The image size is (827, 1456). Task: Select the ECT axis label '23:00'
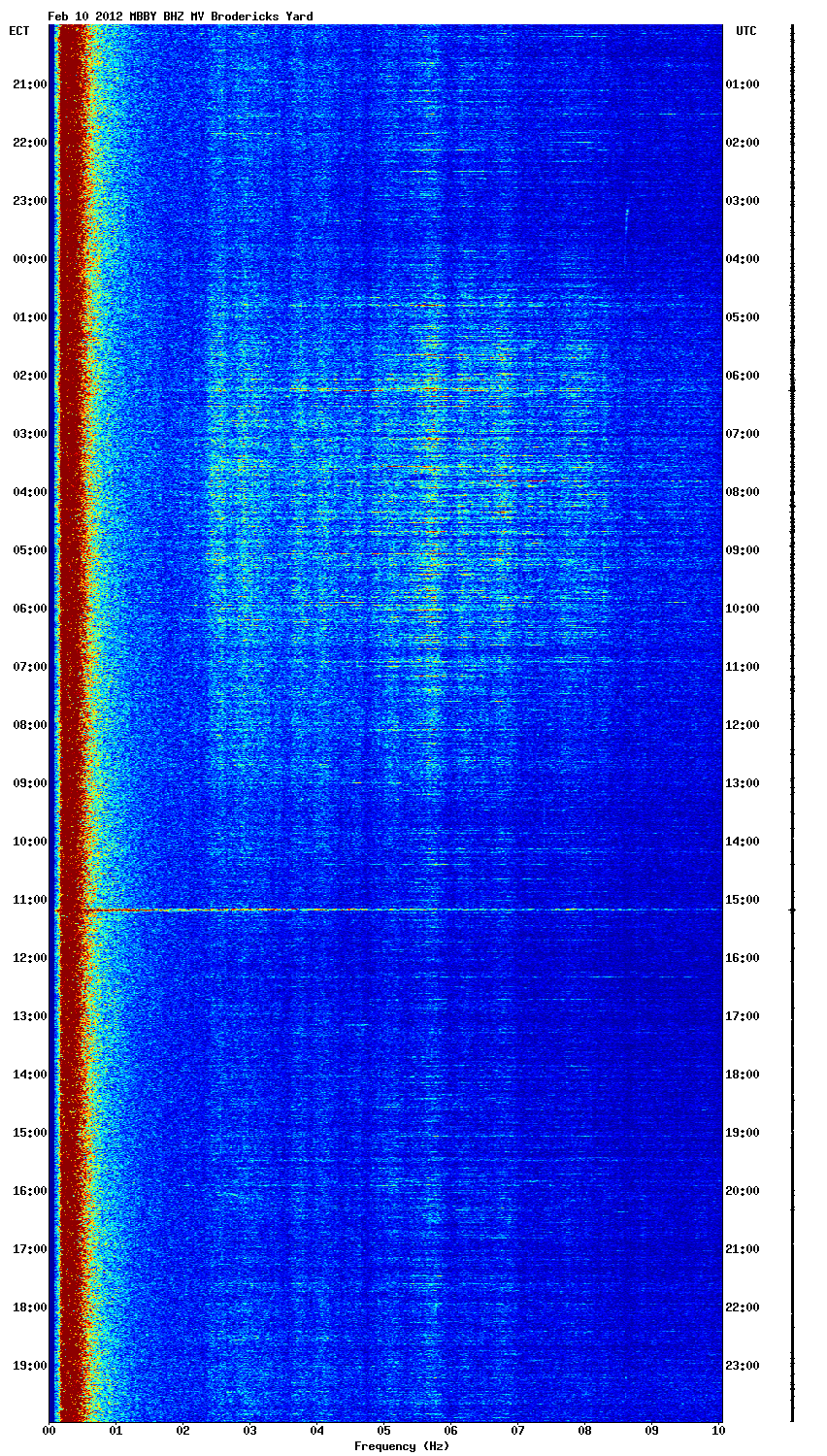pos(29,201)
